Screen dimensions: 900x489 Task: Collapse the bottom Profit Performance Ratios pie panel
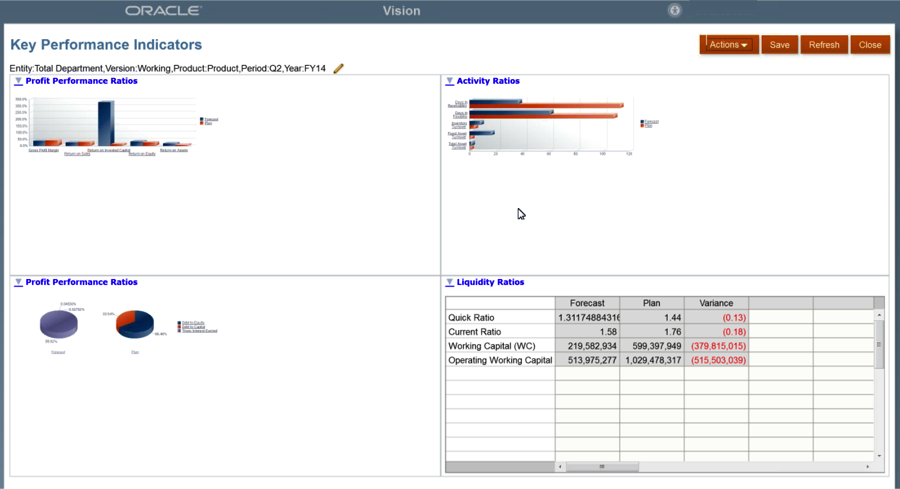(18, 283)
